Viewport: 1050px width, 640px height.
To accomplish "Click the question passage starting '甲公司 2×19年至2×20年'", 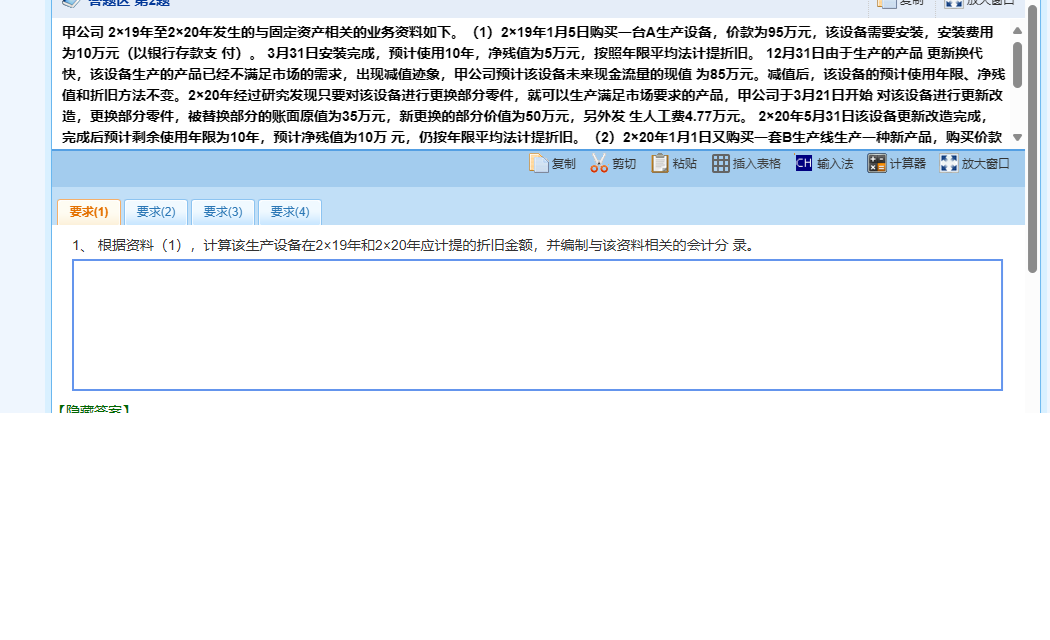I will click(x=533, y=84).
